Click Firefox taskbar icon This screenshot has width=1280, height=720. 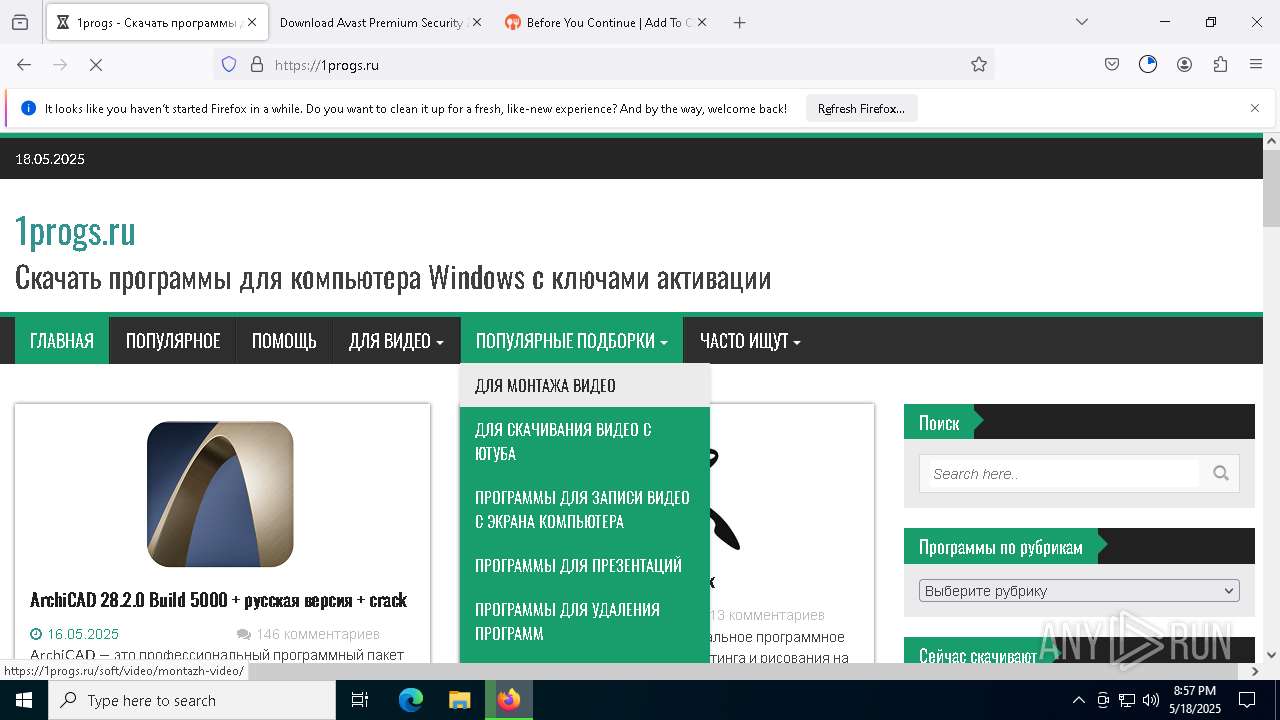point(509,700)
